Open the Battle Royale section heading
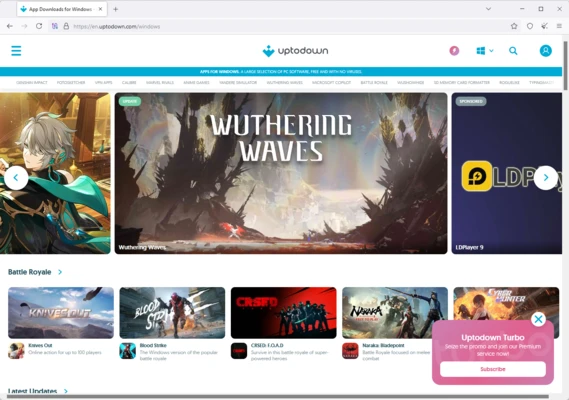This screenshot has height=400, width=569. (x=30, y=272)
